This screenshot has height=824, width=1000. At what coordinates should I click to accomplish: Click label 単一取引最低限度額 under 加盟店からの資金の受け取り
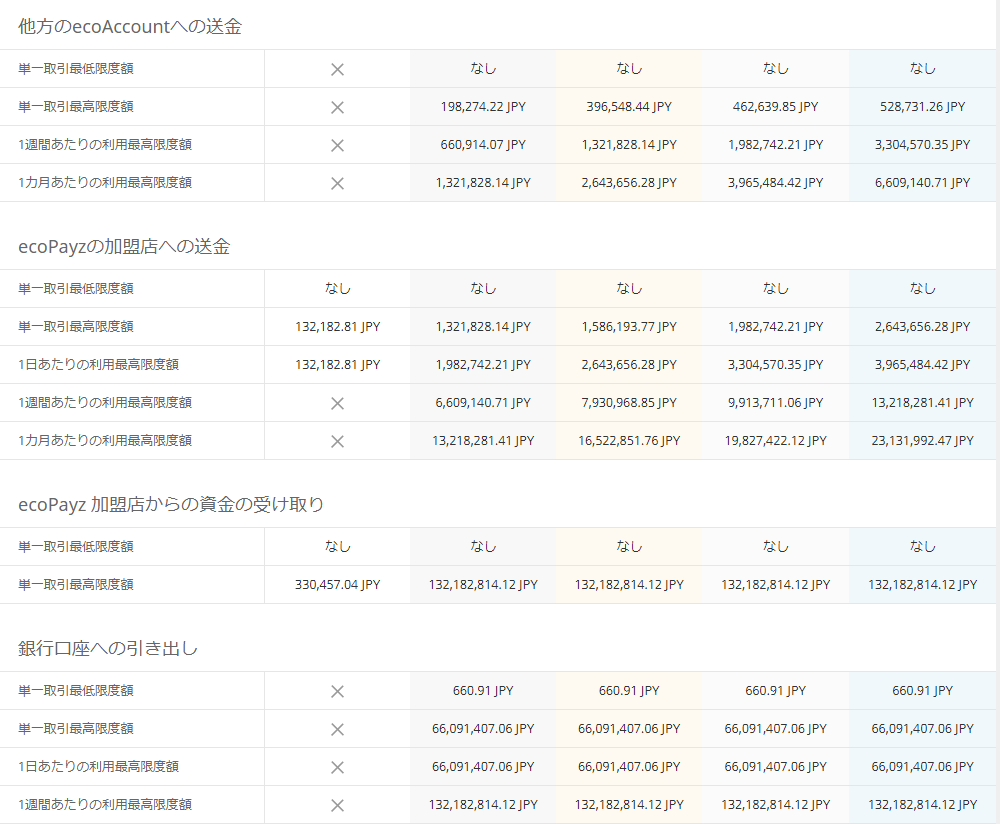tap(76, 547)
